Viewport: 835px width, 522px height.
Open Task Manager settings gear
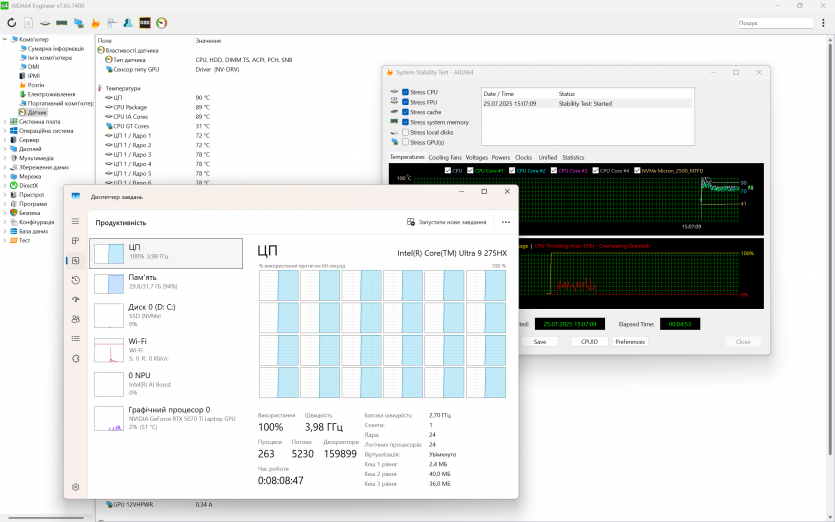[75, 487]
